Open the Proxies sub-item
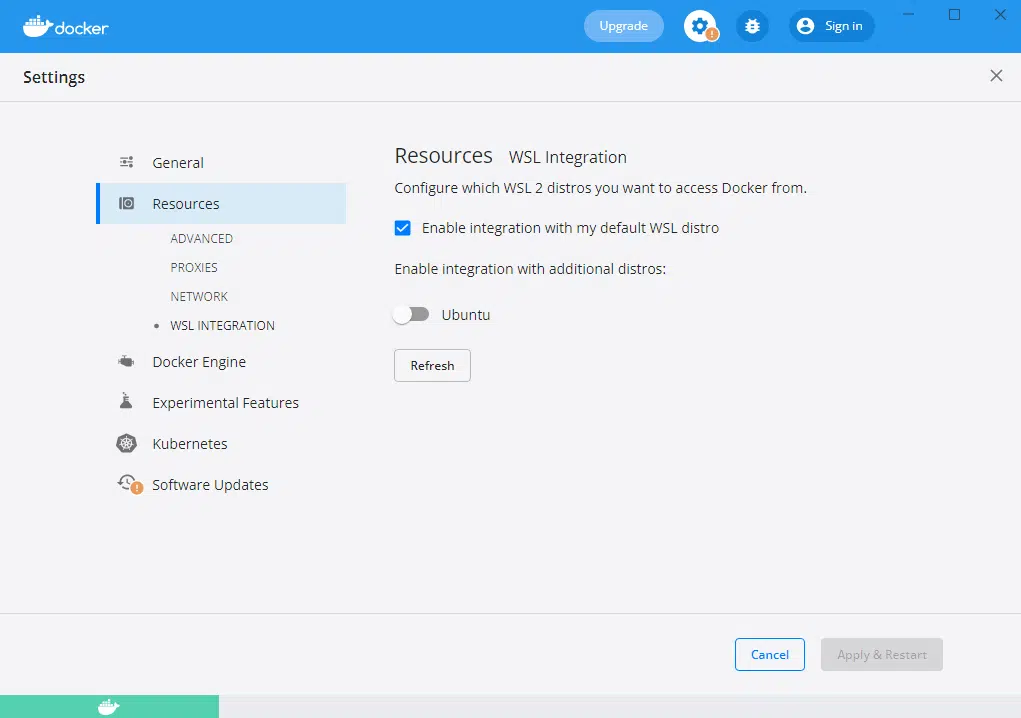This screenshot has width=1021, height=718. tap(194, 268)
